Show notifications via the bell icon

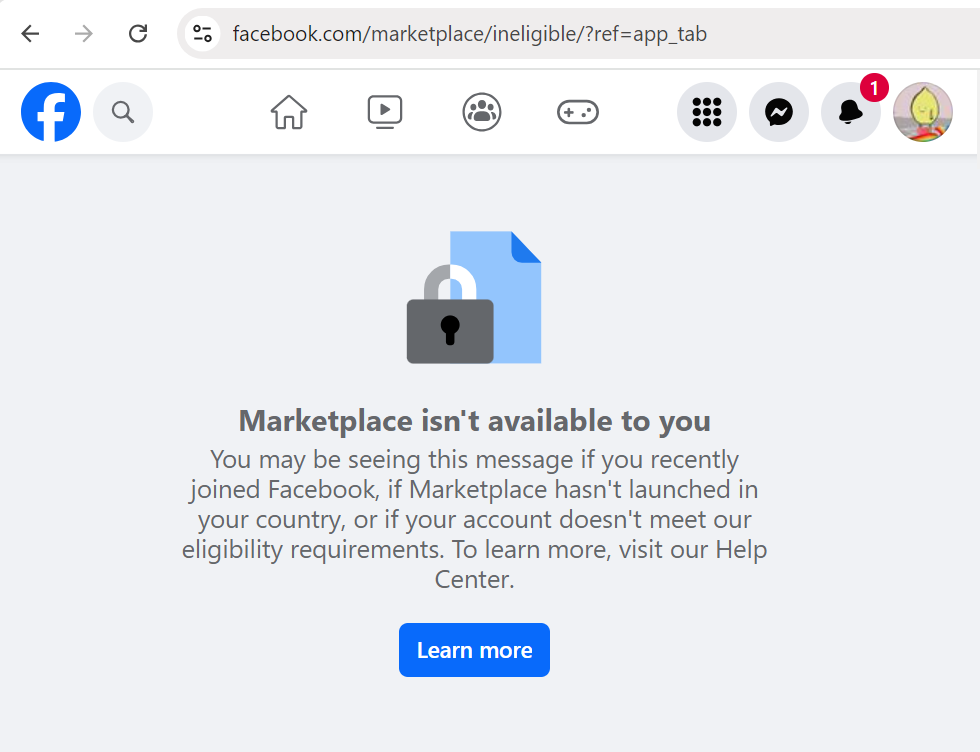click(x=851, y=112)
